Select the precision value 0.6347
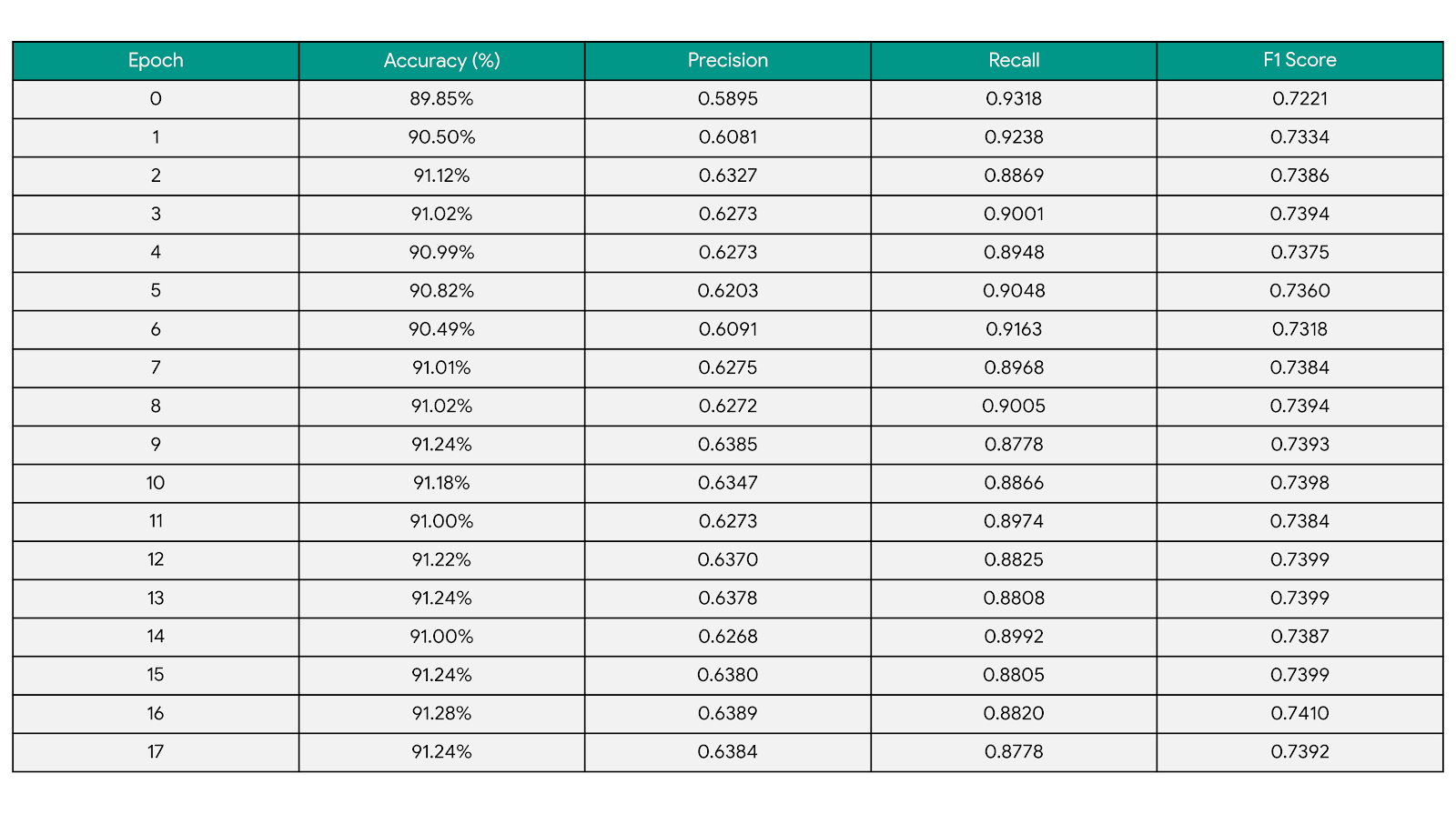The image size is (1456, 814). tap(727, 483)
